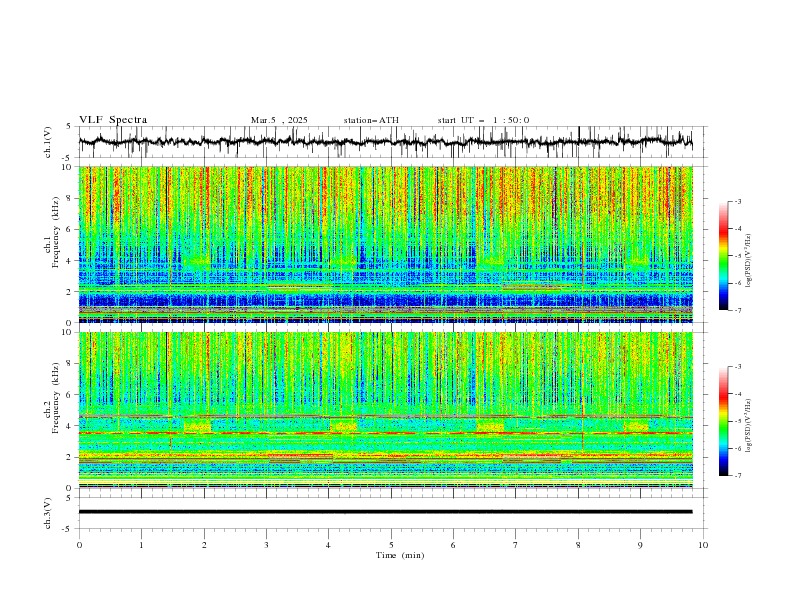Image resolution: width=792 pixels, height=612 pixels.
Task: Click the ch.3 flat black signal trace
Action: click(x=385, y=512)
